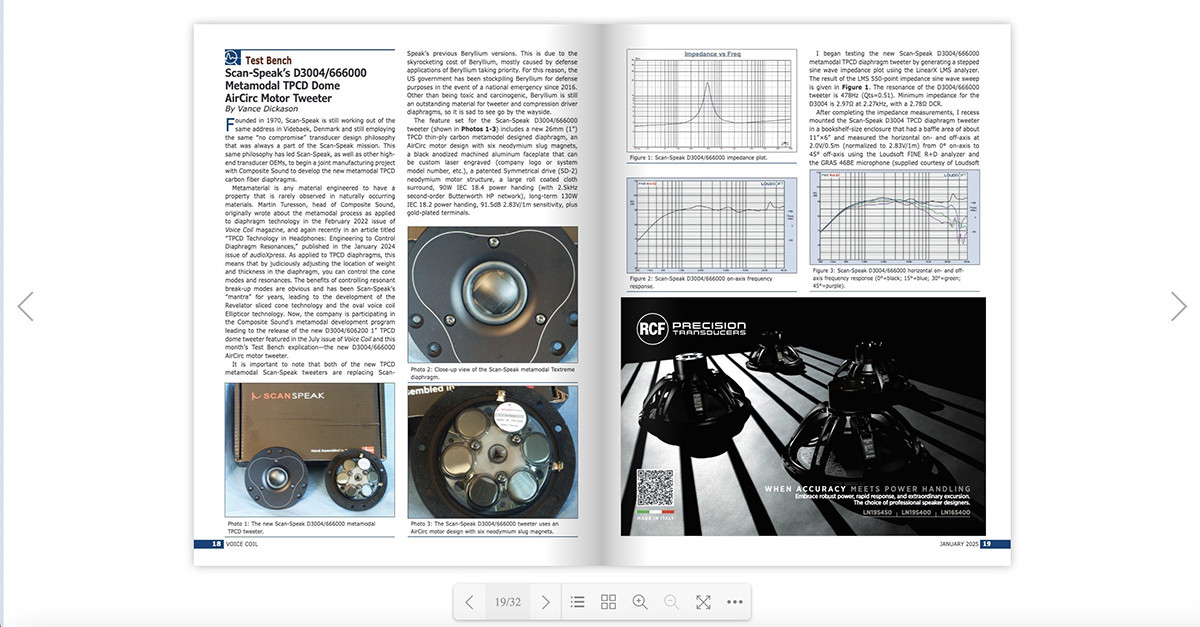Viewport: 1200px width, 627px height.
Task: Go to next spread with large right arrow
Action: point(1179,306)
